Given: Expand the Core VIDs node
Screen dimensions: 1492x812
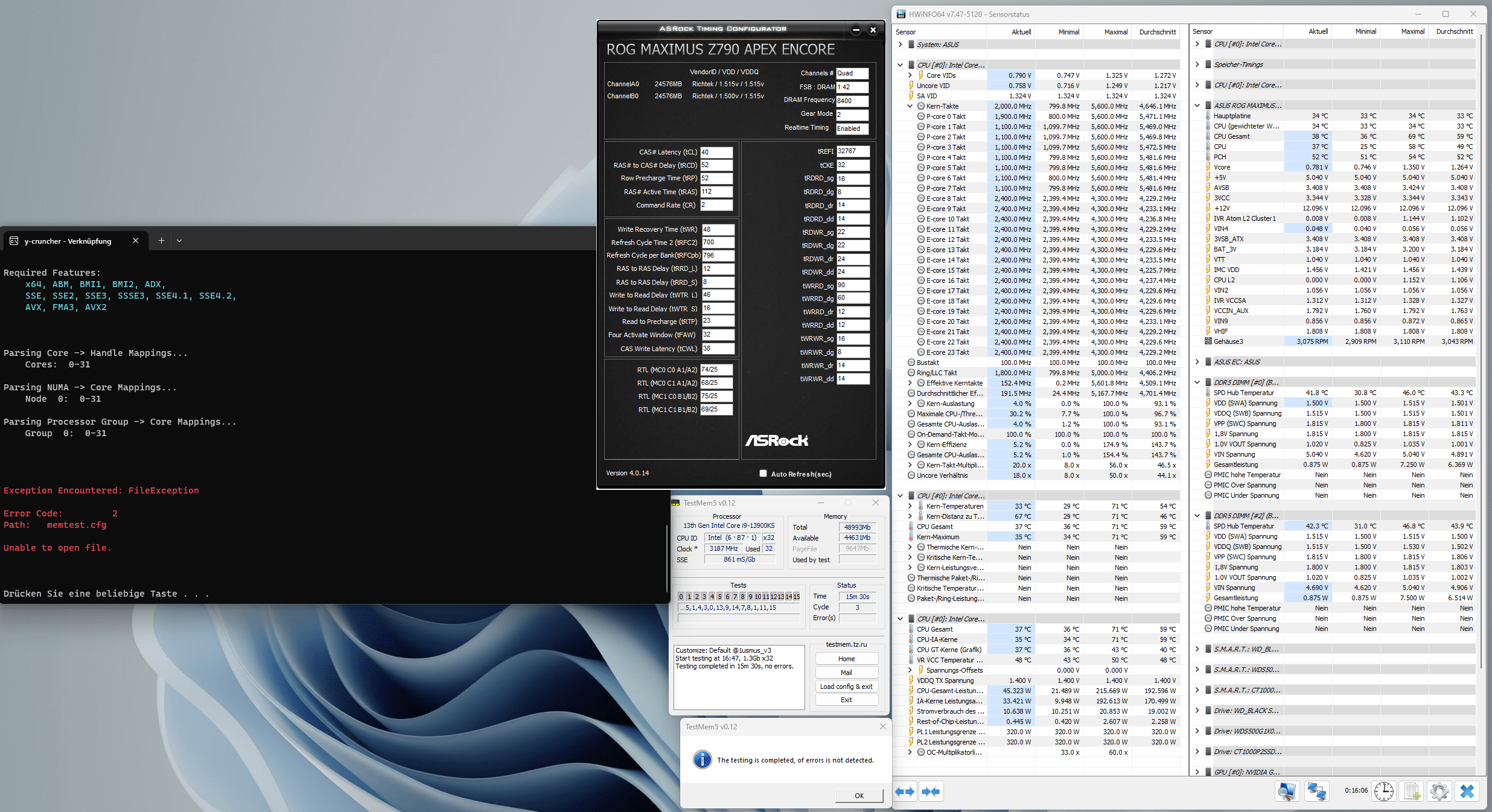Looking at the screenshot, I should [x=910, y=75].
